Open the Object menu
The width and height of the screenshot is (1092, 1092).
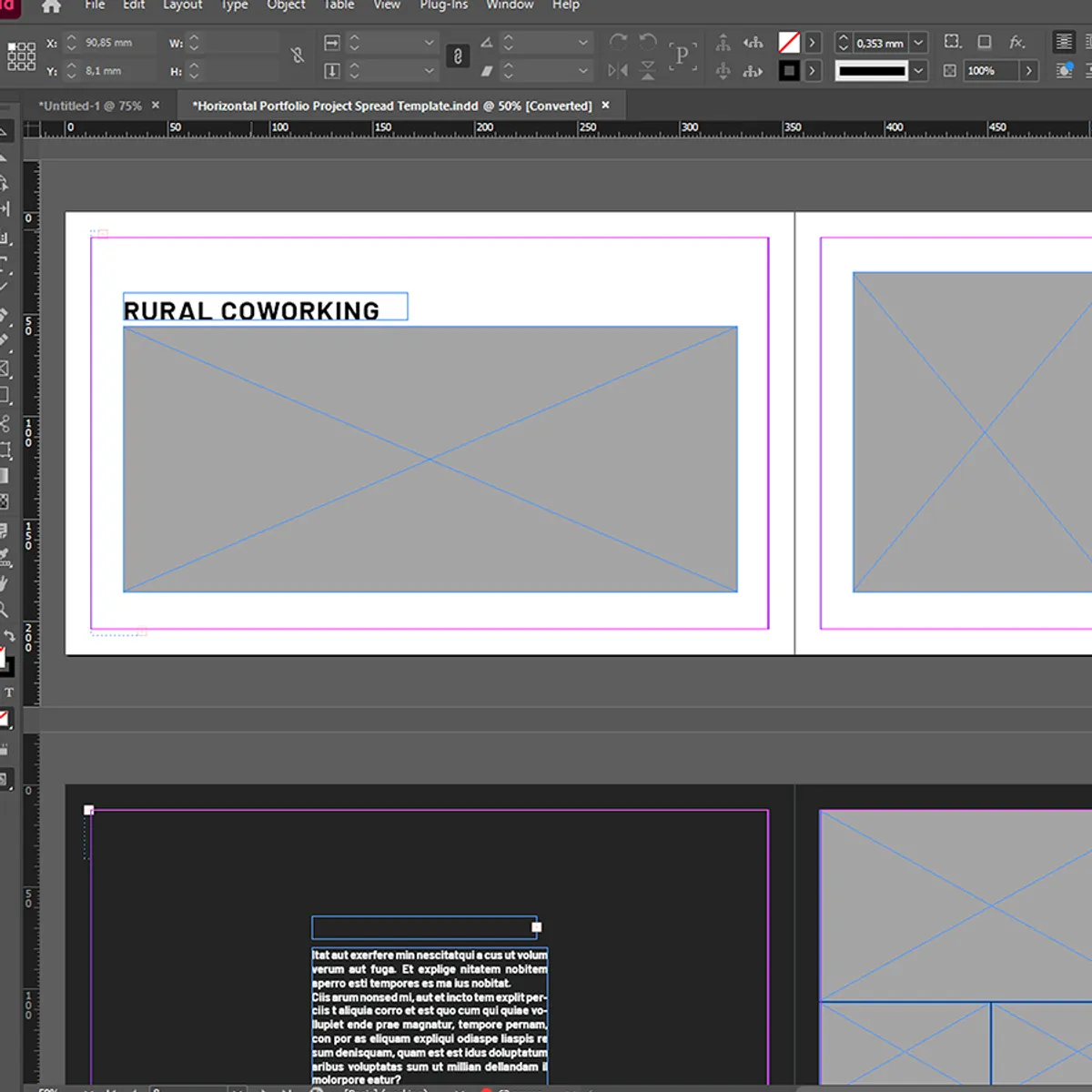(286, 6)
